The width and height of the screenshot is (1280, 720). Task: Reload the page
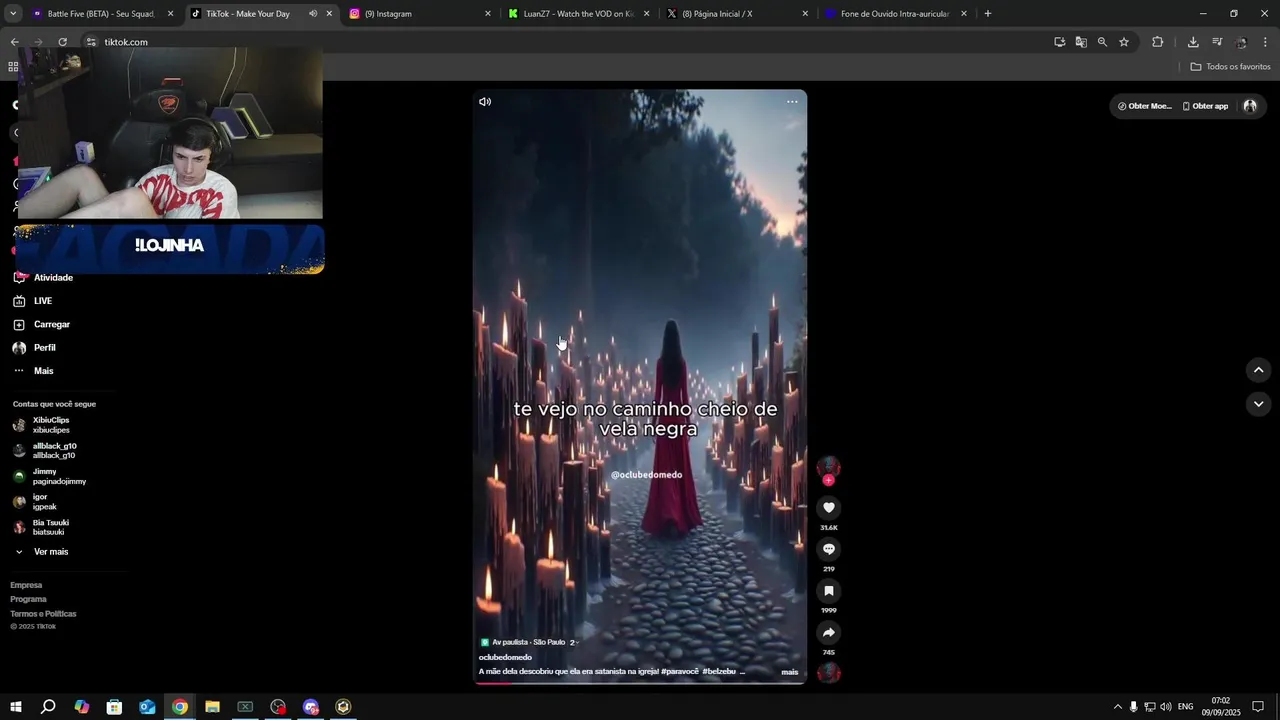click(x=62, y=42)
